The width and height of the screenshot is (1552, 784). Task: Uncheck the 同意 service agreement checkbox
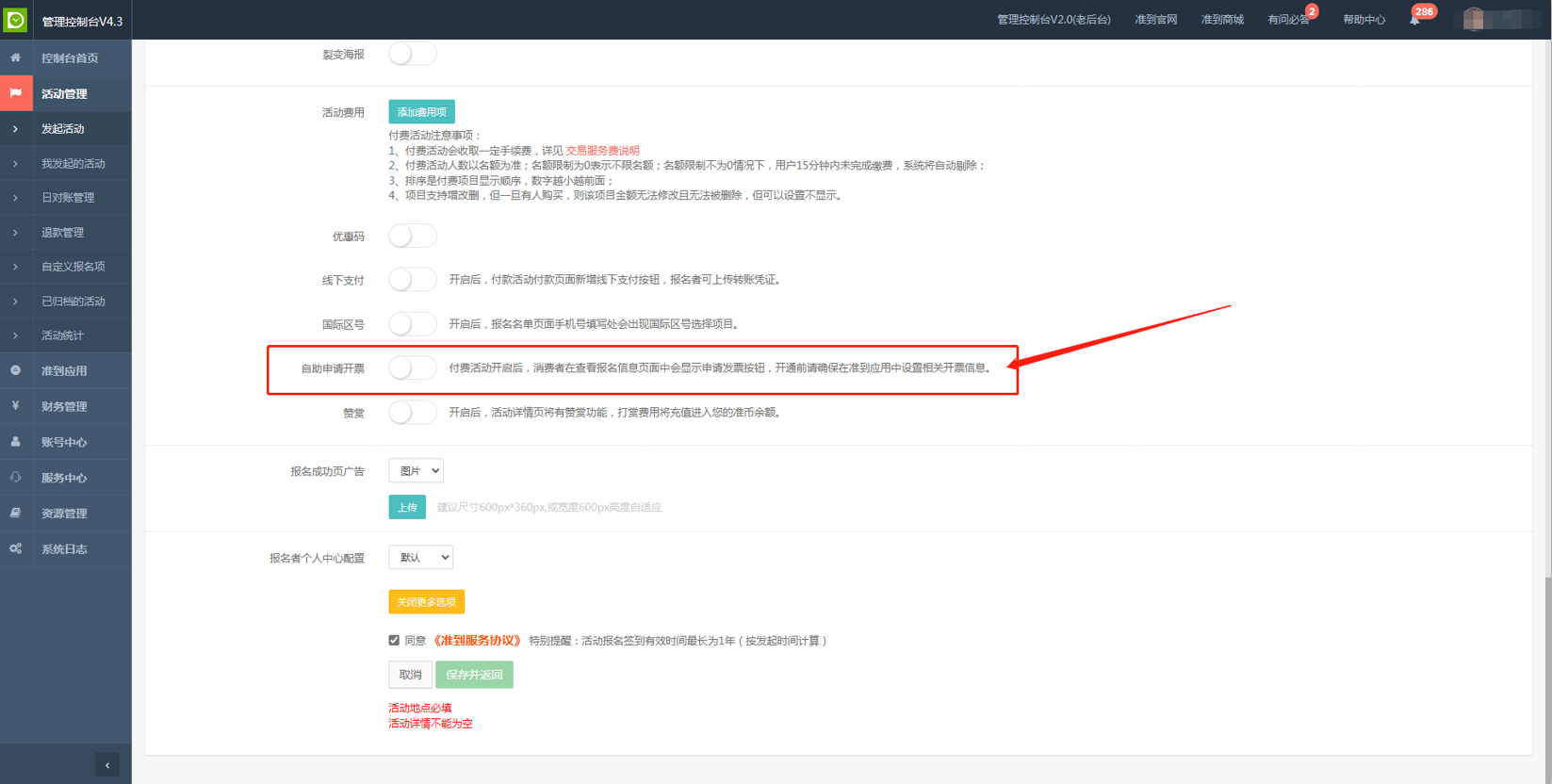pyautogui.click(x=394, y=641)
